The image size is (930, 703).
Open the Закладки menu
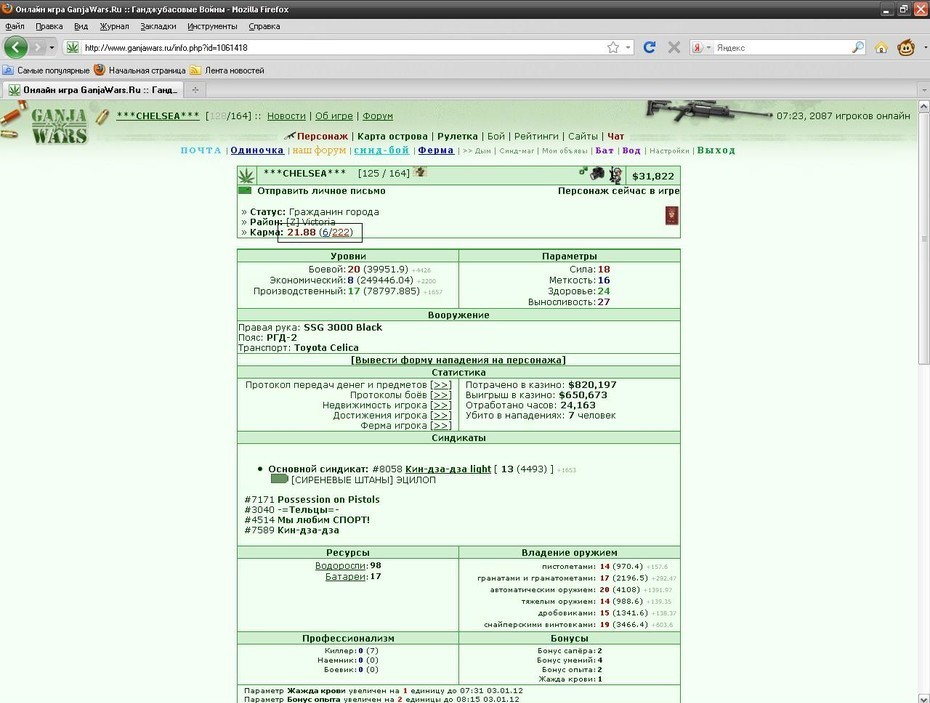coord(158,26)
